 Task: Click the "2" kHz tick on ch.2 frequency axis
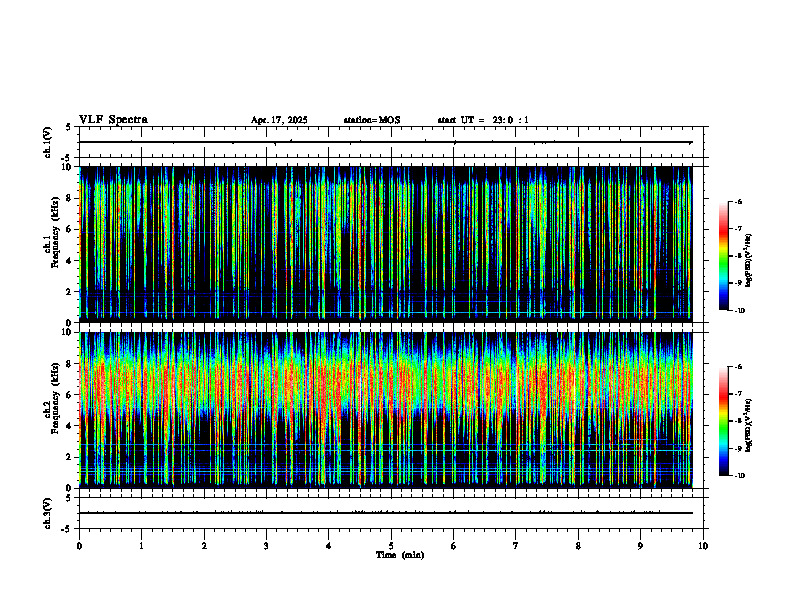point(68,457)
